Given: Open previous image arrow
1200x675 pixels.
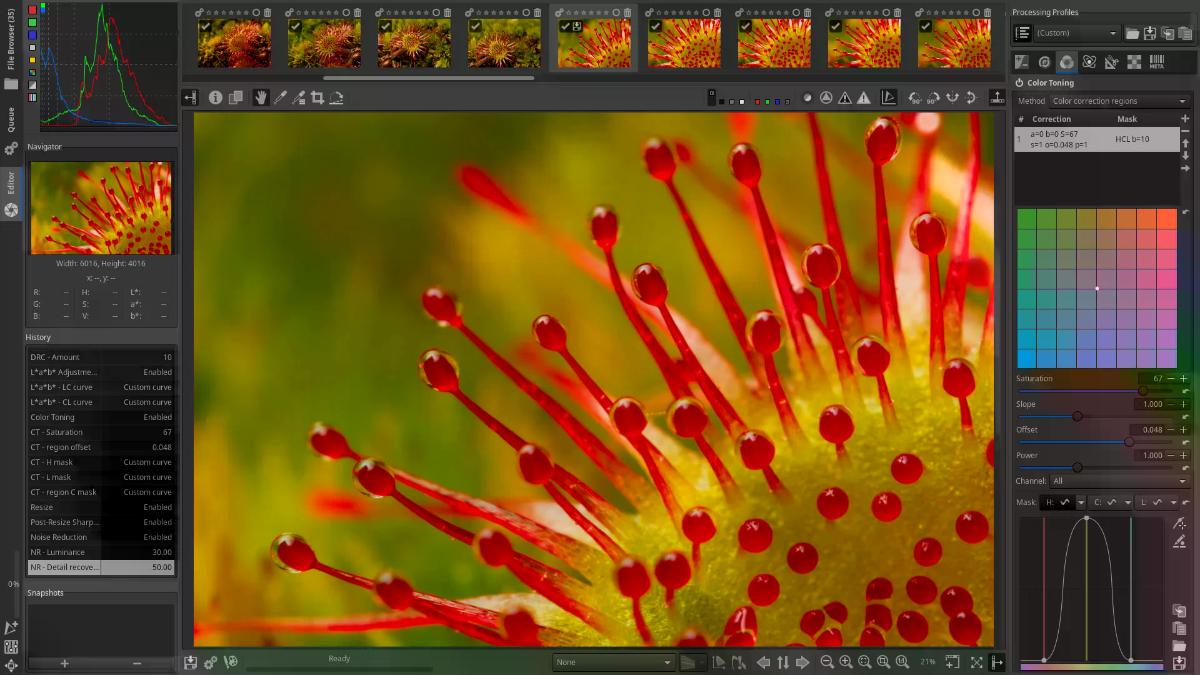Looking at the screenshot, I should click(763, 662).
